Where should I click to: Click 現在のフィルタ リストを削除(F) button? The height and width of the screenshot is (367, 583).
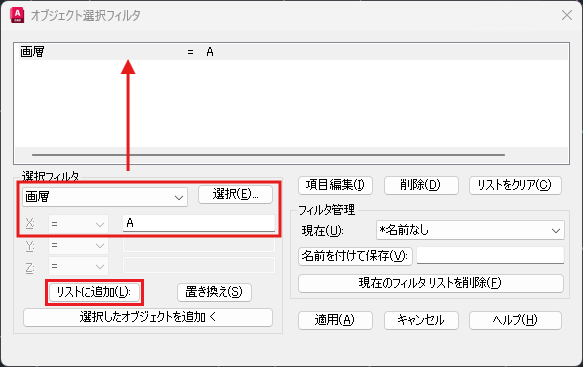tap(431, 283)
